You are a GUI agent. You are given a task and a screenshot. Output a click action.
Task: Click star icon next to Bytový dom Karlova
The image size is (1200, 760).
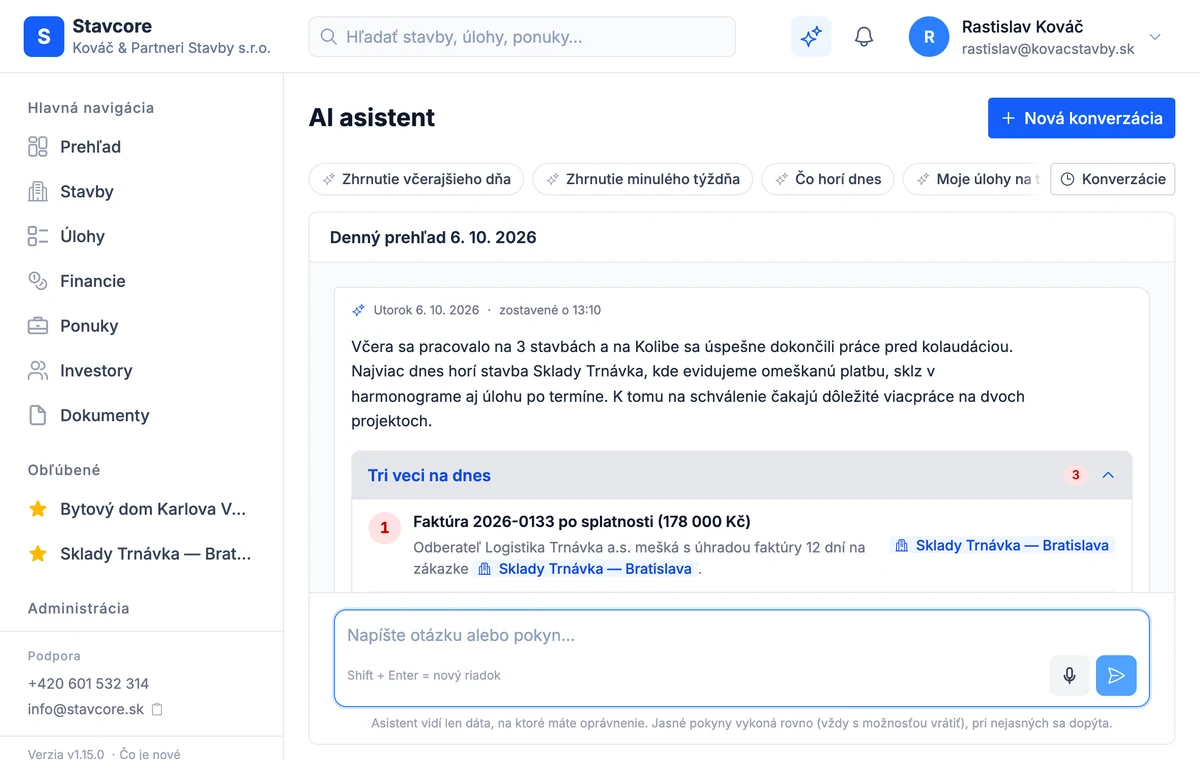click(38, 509)
